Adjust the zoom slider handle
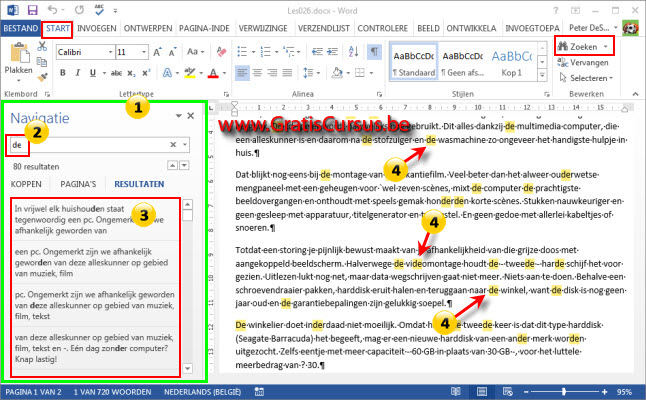This screenshot has width=646, height=400. 564,392
